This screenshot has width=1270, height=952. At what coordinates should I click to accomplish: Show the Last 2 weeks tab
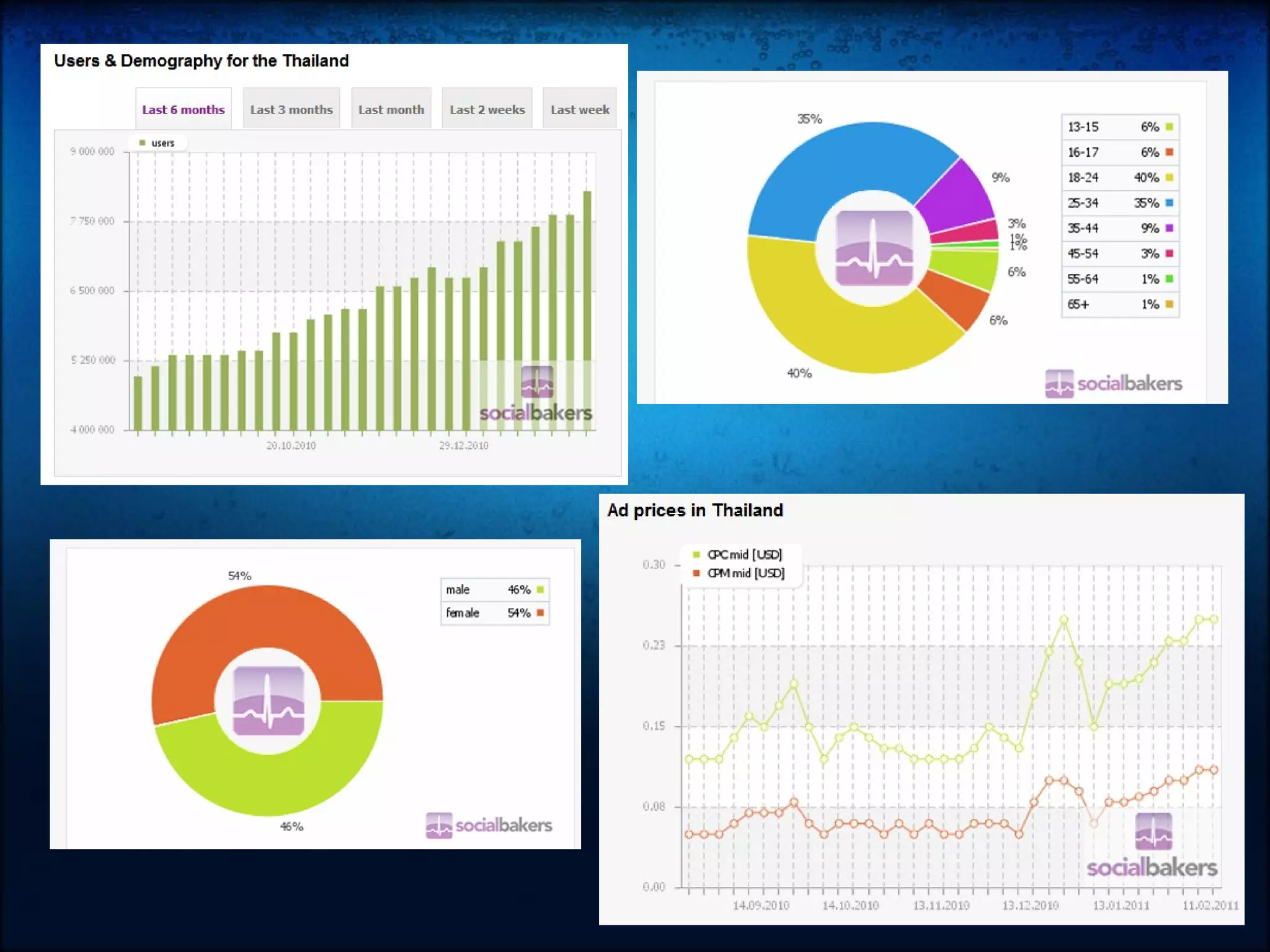[487, 110]
